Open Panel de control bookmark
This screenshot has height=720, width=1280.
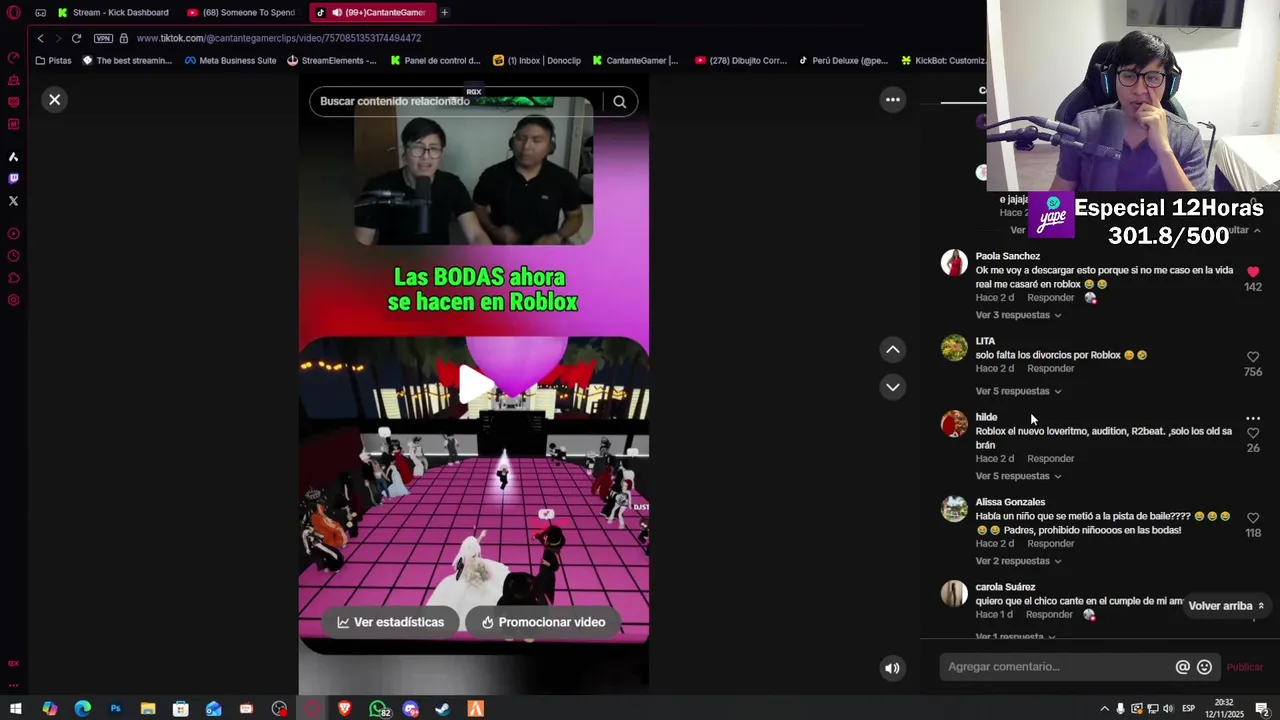436,60
